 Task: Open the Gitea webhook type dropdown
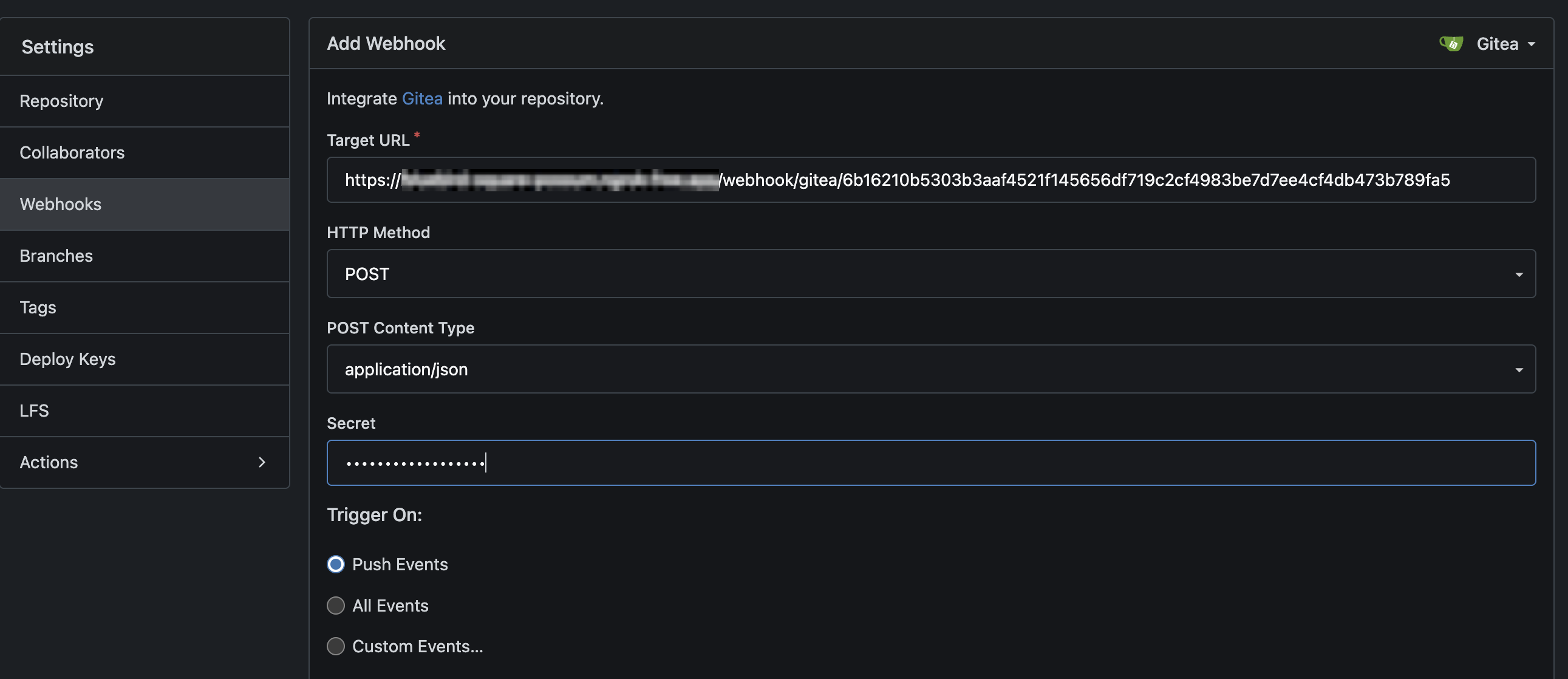[1505, 43]
